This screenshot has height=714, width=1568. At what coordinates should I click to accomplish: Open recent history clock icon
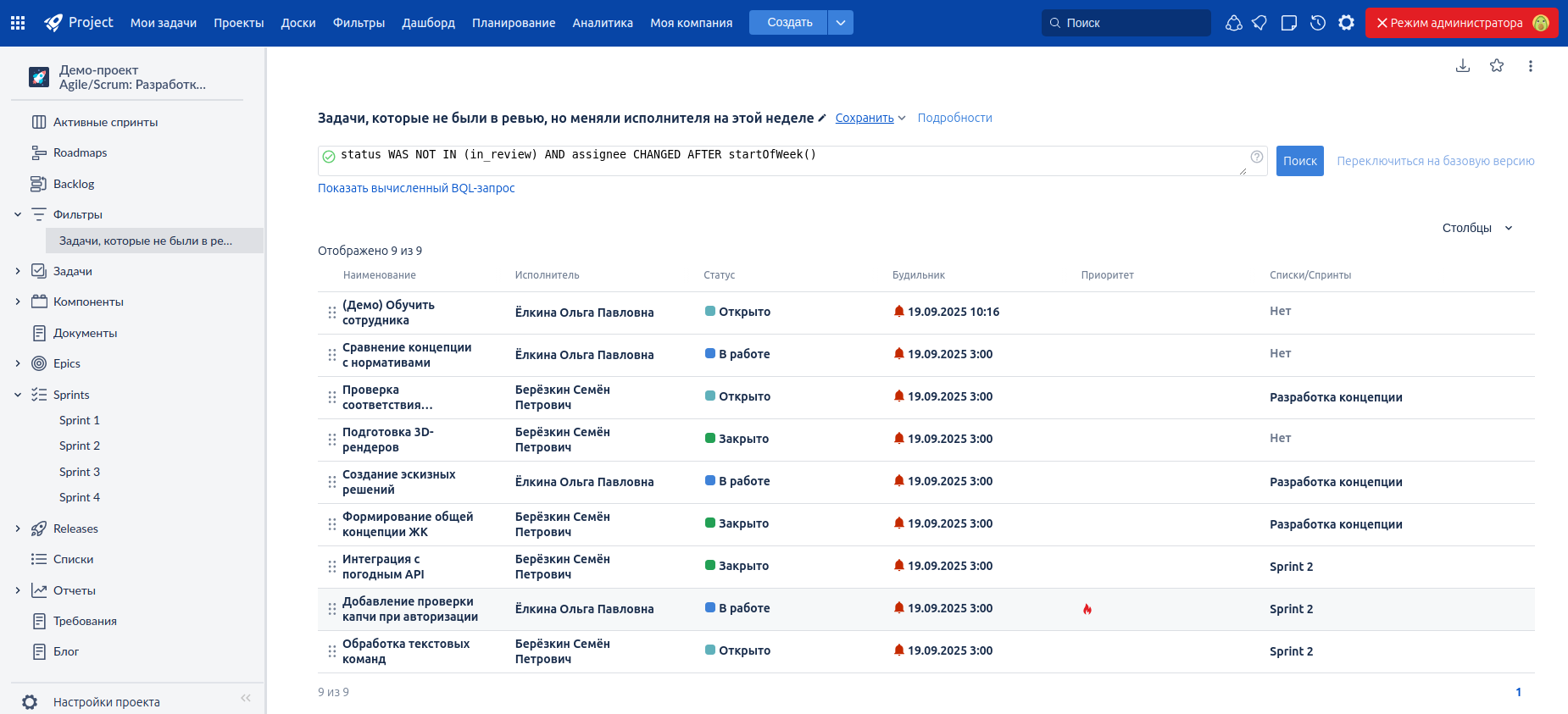pos(1317,23)
